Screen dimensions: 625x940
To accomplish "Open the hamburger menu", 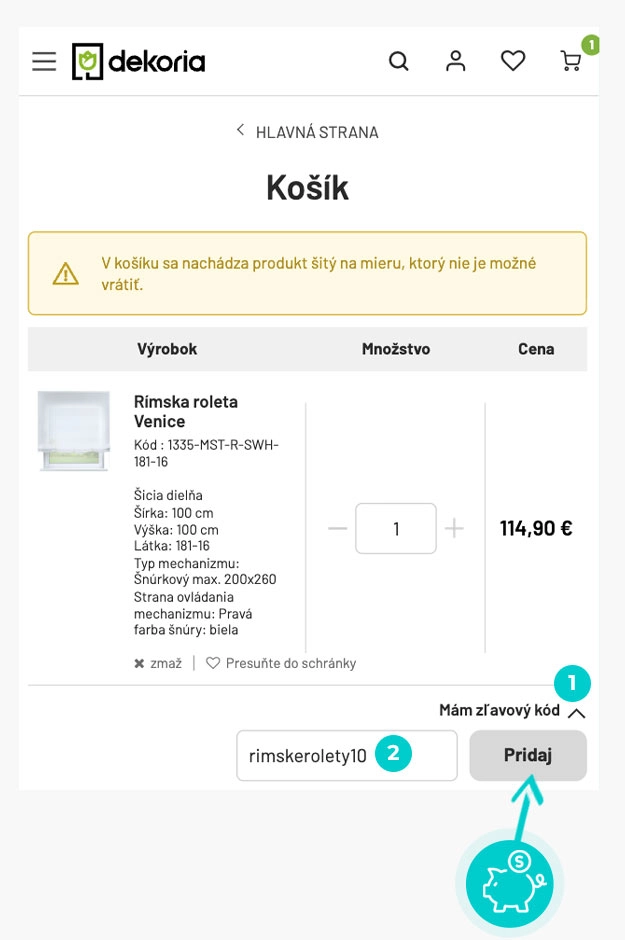I will 44,61.
